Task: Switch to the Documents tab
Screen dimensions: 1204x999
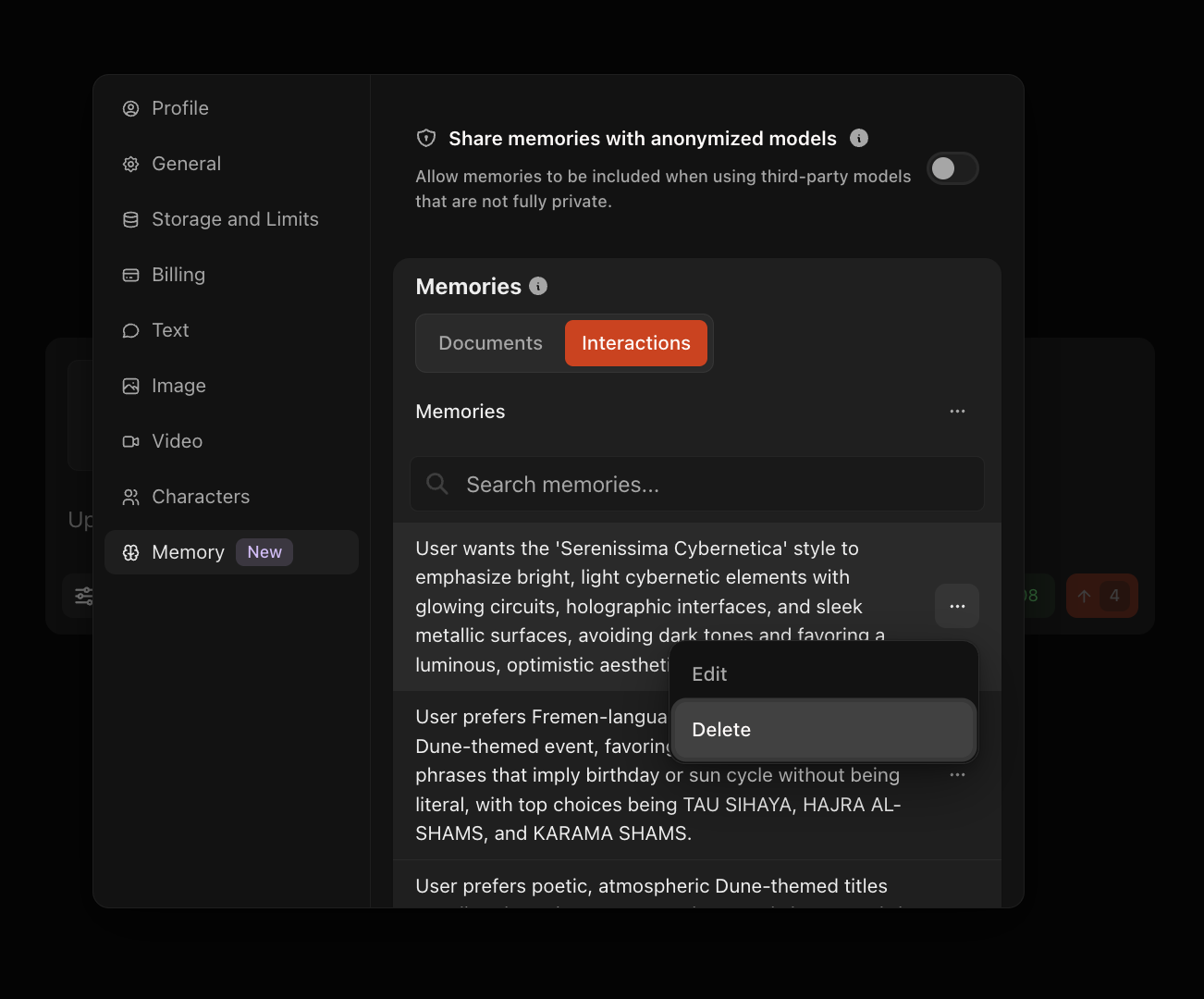Action: [x=490, y=343]
